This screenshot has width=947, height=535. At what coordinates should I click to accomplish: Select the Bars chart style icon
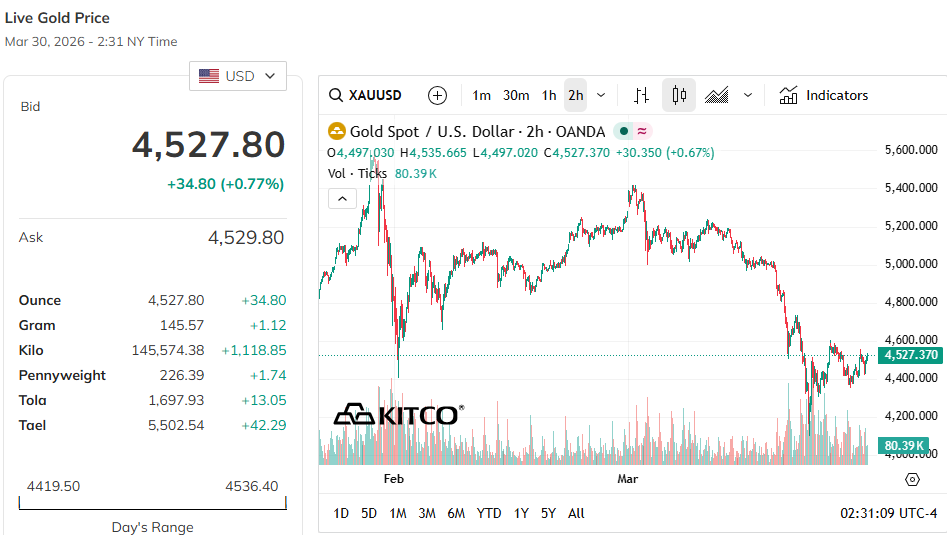(x=642, y=96)
